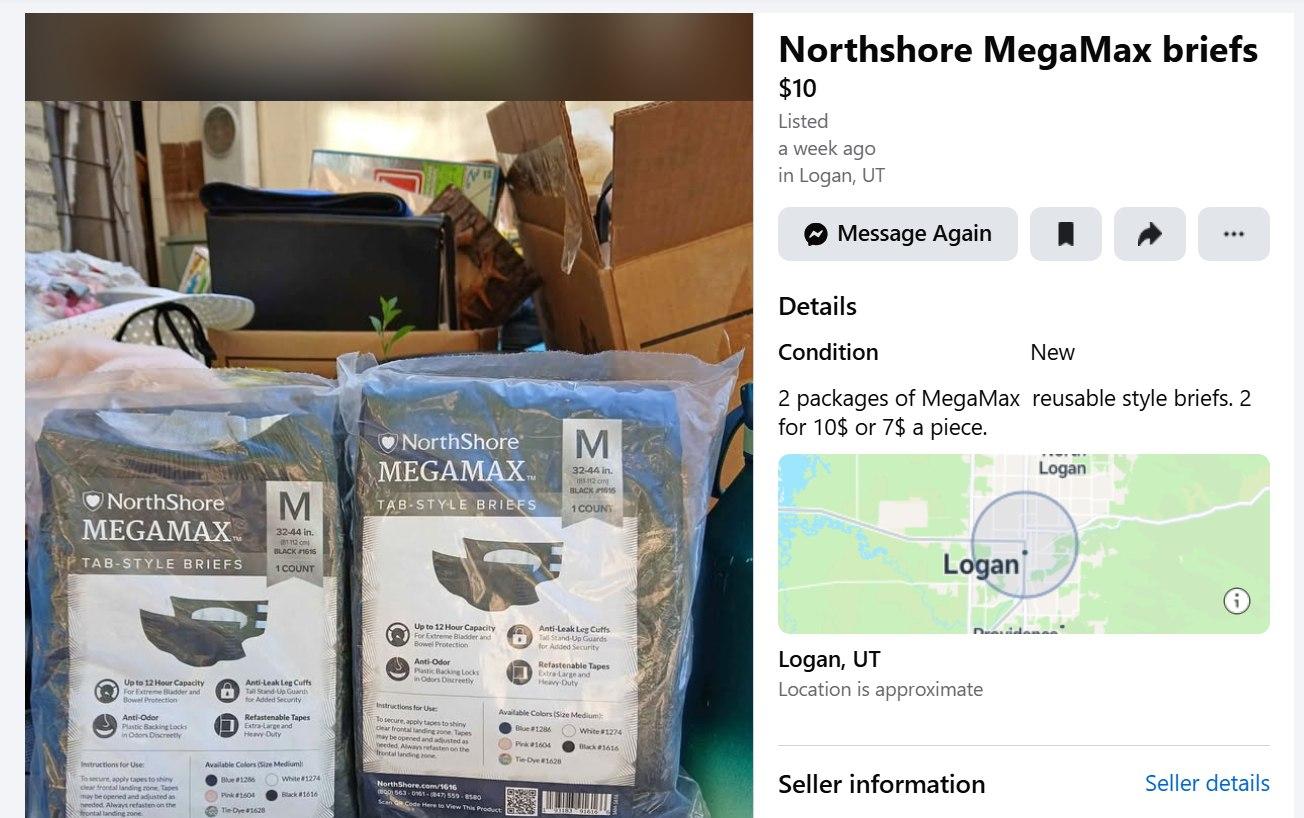Click the Messenger icon in Message Again
The height and width of the screenshot is (818, 1304).
point(816,234)
